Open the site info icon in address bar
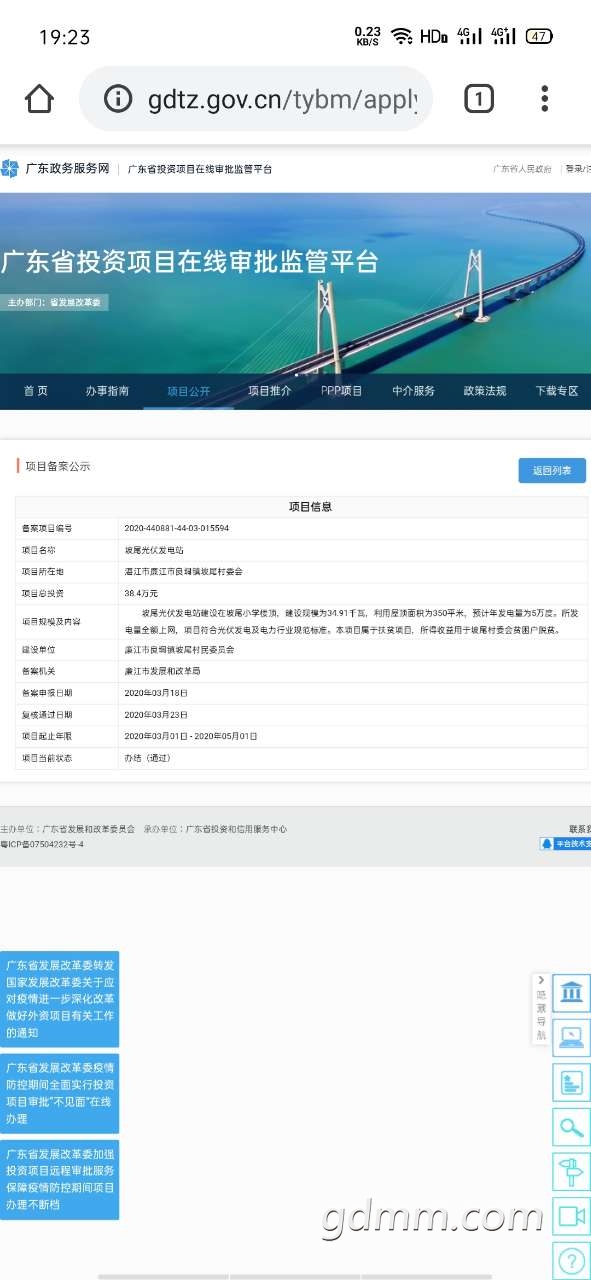 pyautogui.click(x=118, y=99)
